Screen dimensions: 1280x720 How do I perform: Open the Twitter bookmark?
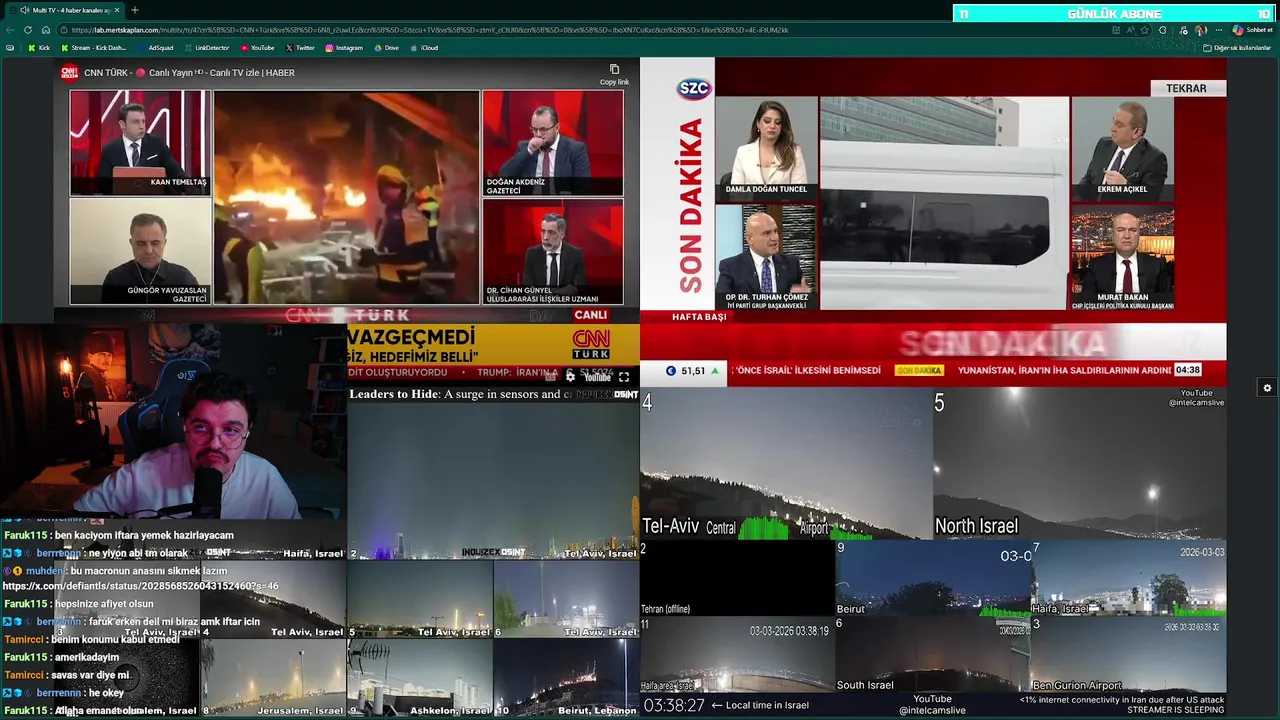300,48
